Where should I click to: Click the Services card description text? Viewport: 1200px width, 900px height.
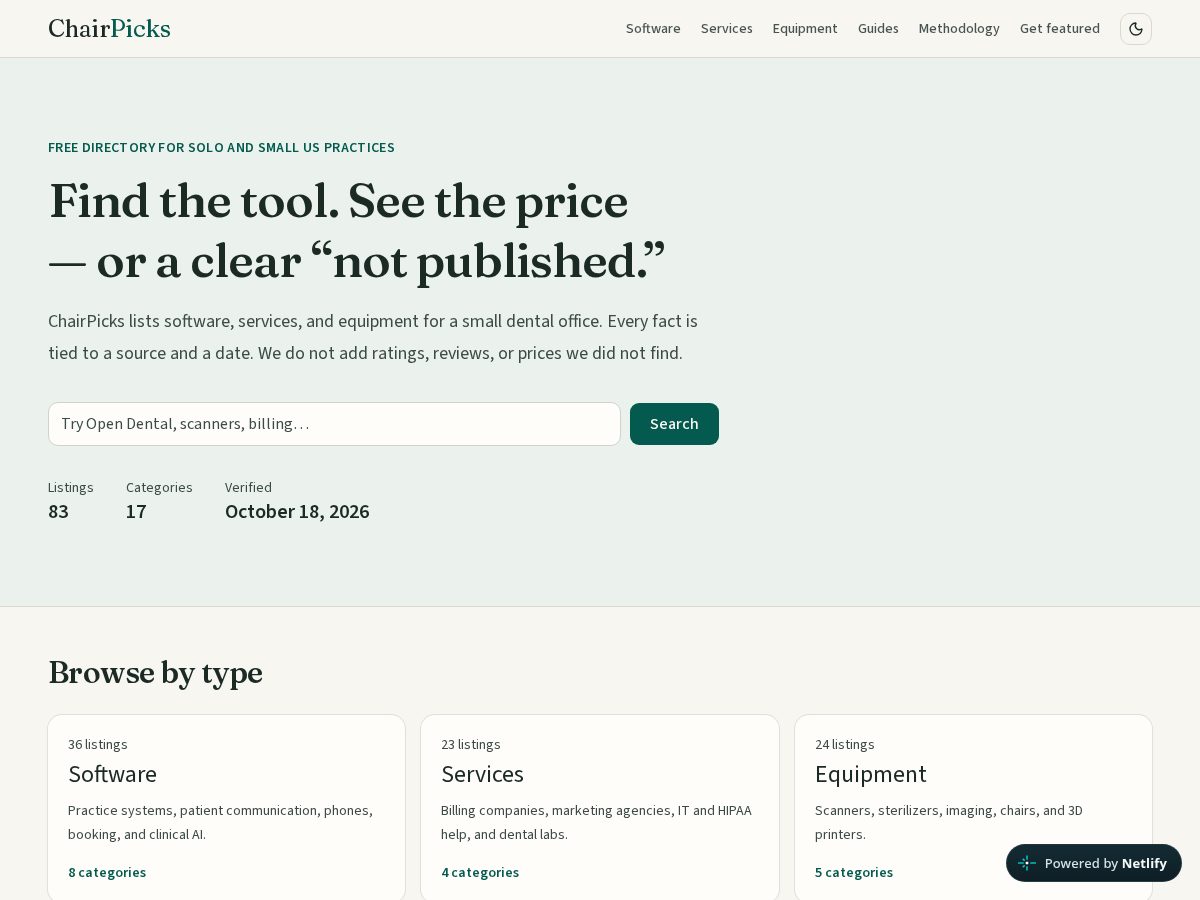tap(596, 822)
